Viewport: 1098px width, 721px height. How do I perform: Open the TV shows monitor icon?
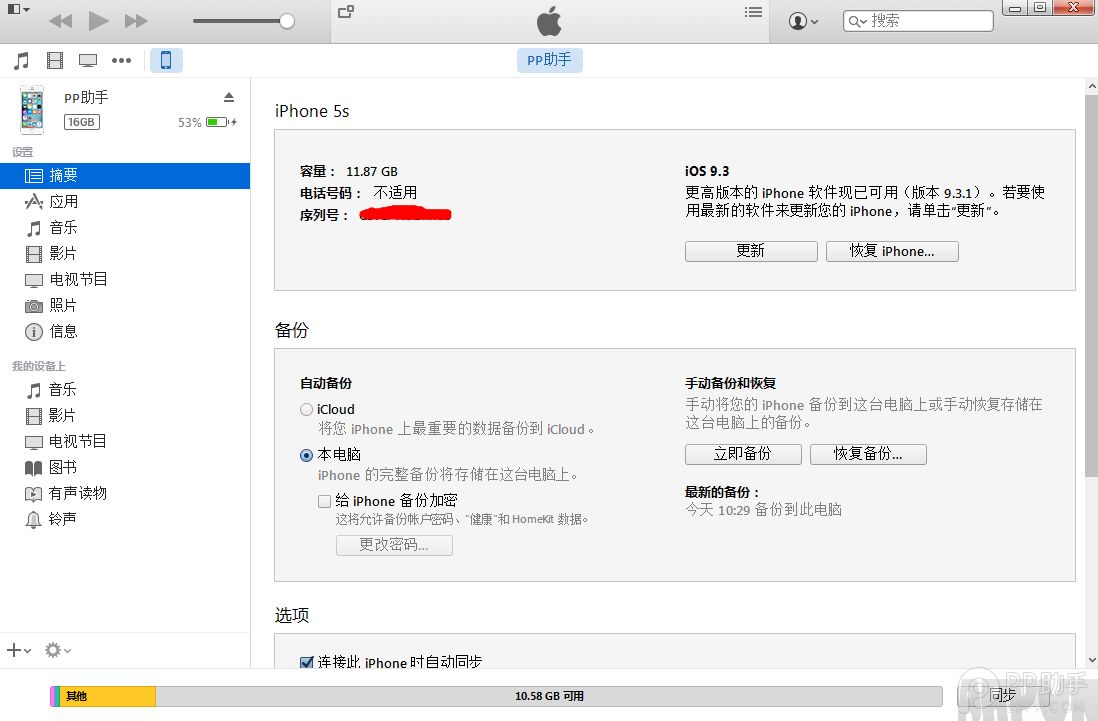click(x=88, y=61)
